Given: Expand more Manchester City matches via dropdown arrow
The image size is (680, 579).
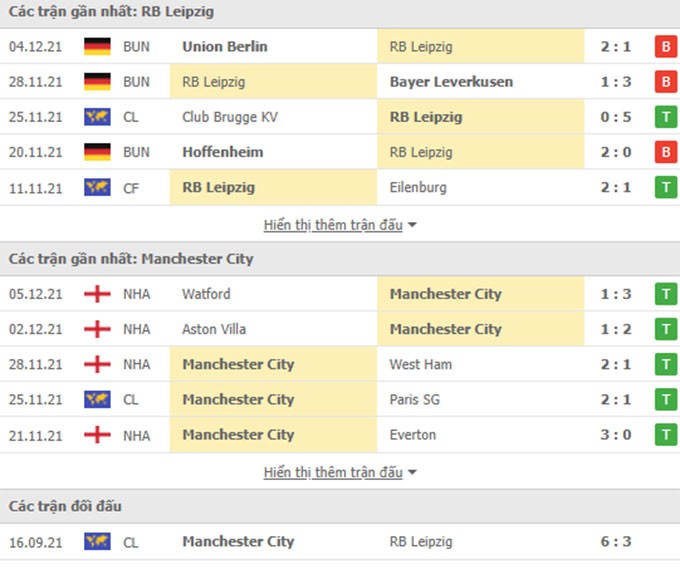Looking at the screenshot, I should [x=412, y=472].
